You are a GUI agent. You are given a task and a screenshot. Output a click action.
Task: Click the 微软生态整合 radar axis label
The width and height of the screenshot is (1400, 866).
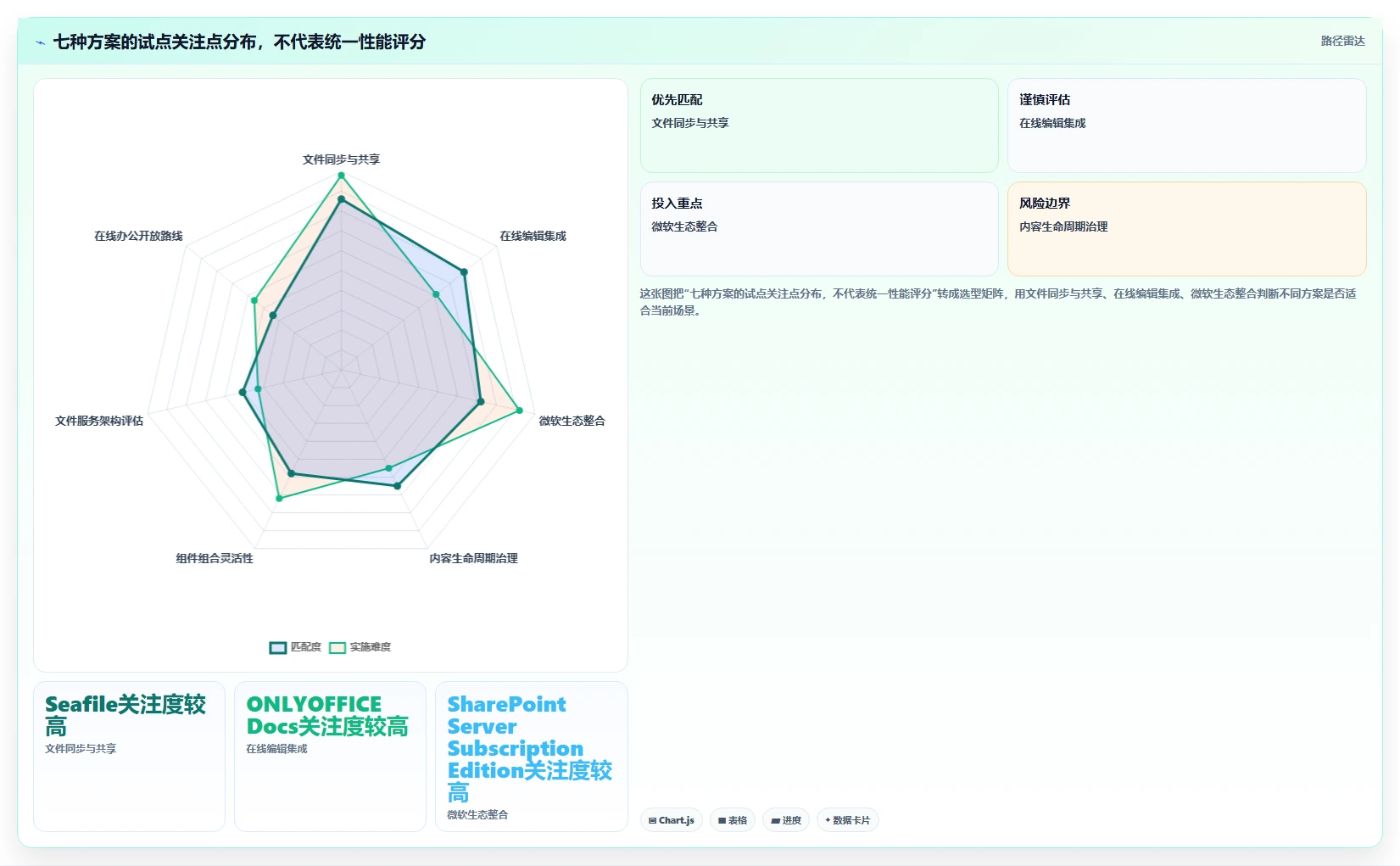[x=572, y=421]
